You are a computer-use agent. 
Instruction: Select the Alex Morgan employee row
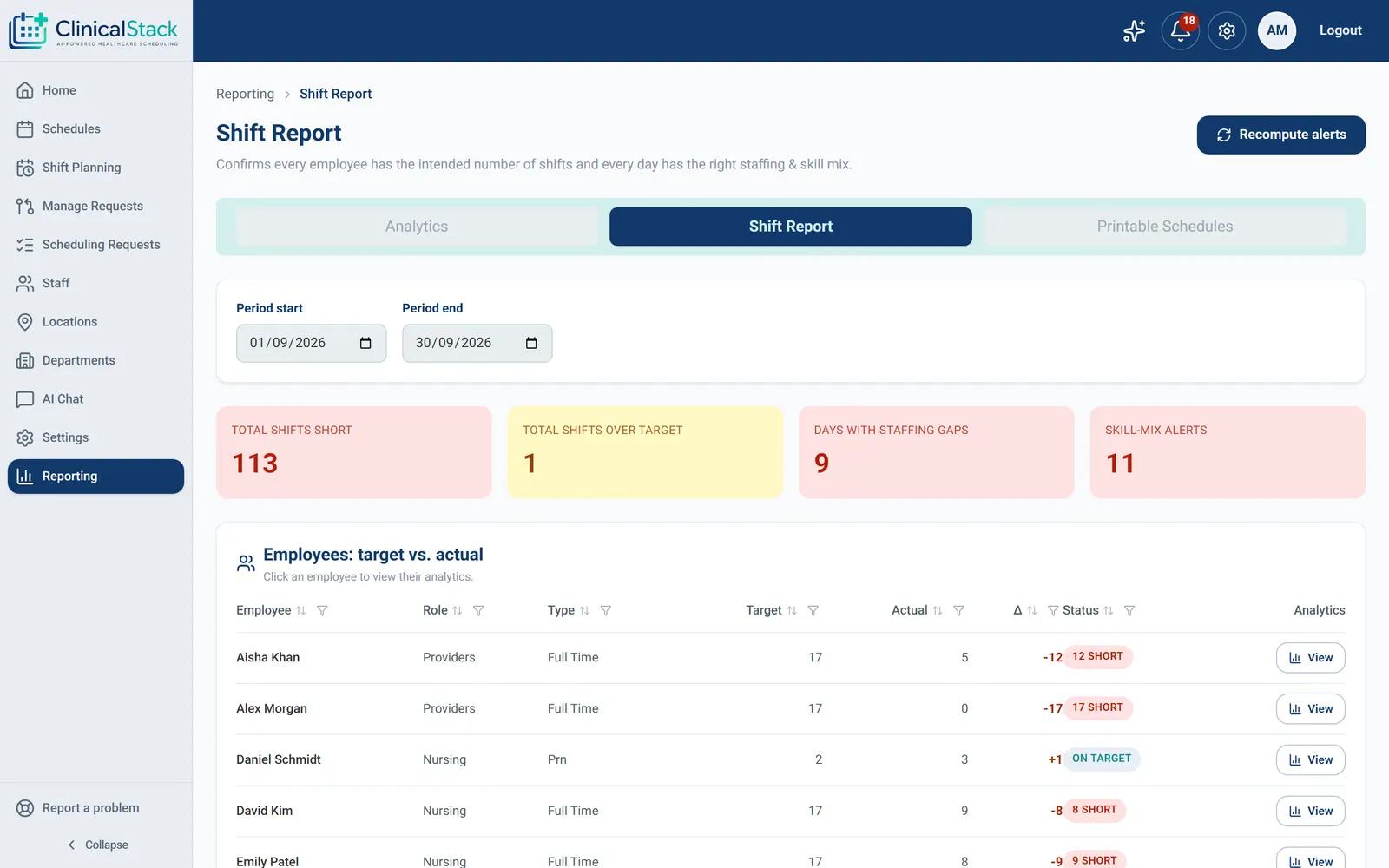[791, 709]
